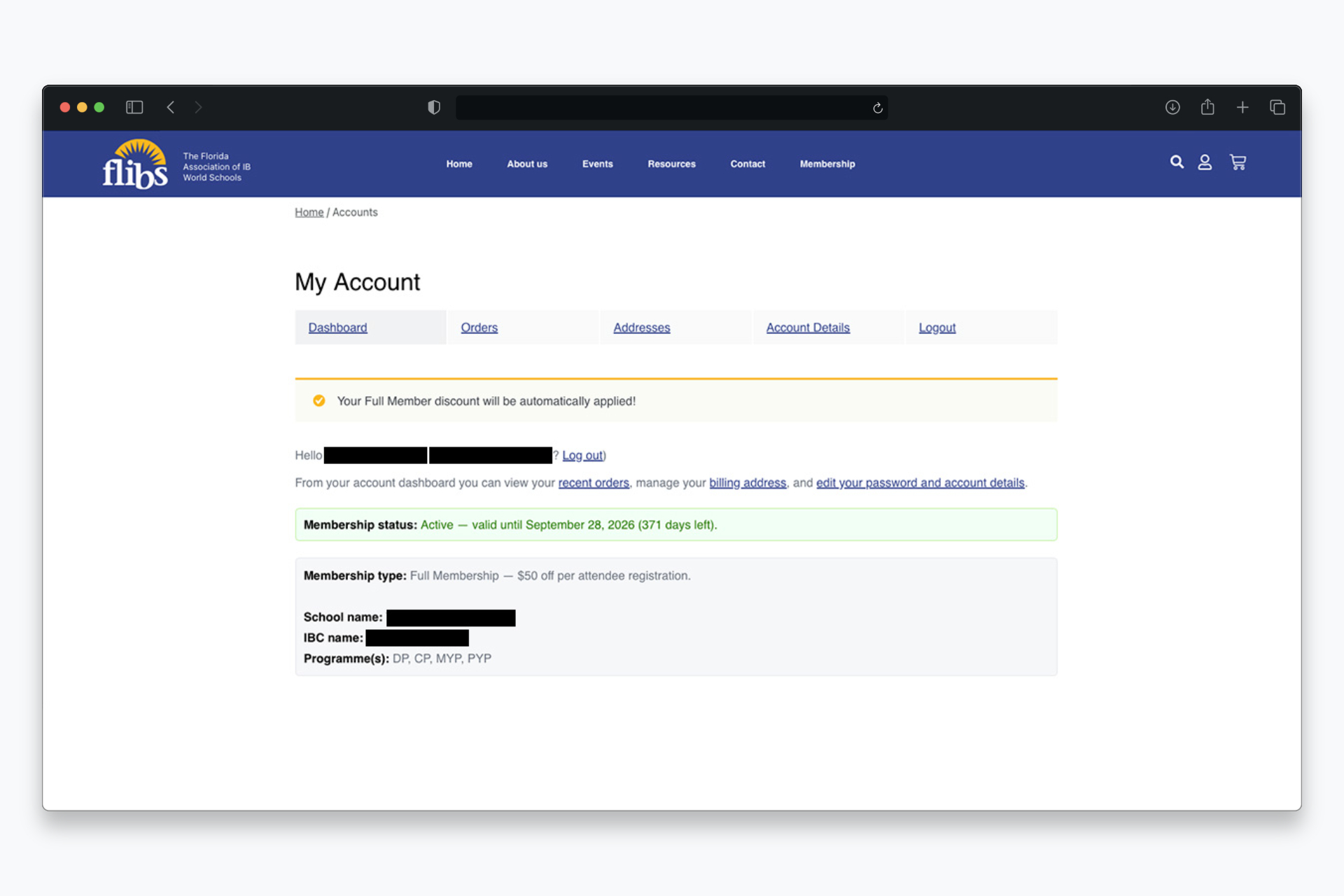Click the browser share icon

[x=1207, y=107]
